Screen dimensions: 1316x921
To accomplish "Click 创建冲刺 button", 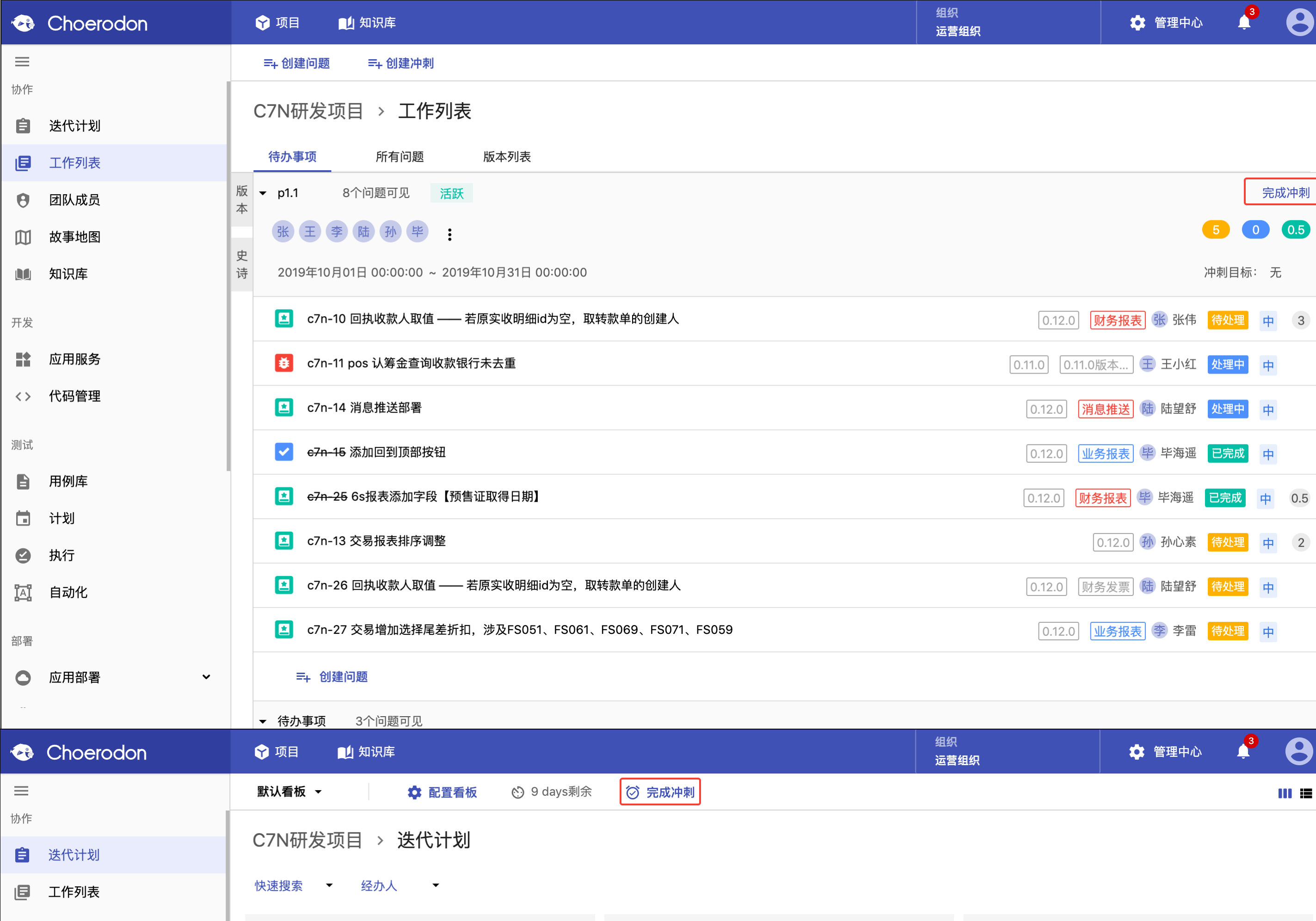I will click(400, 63).
